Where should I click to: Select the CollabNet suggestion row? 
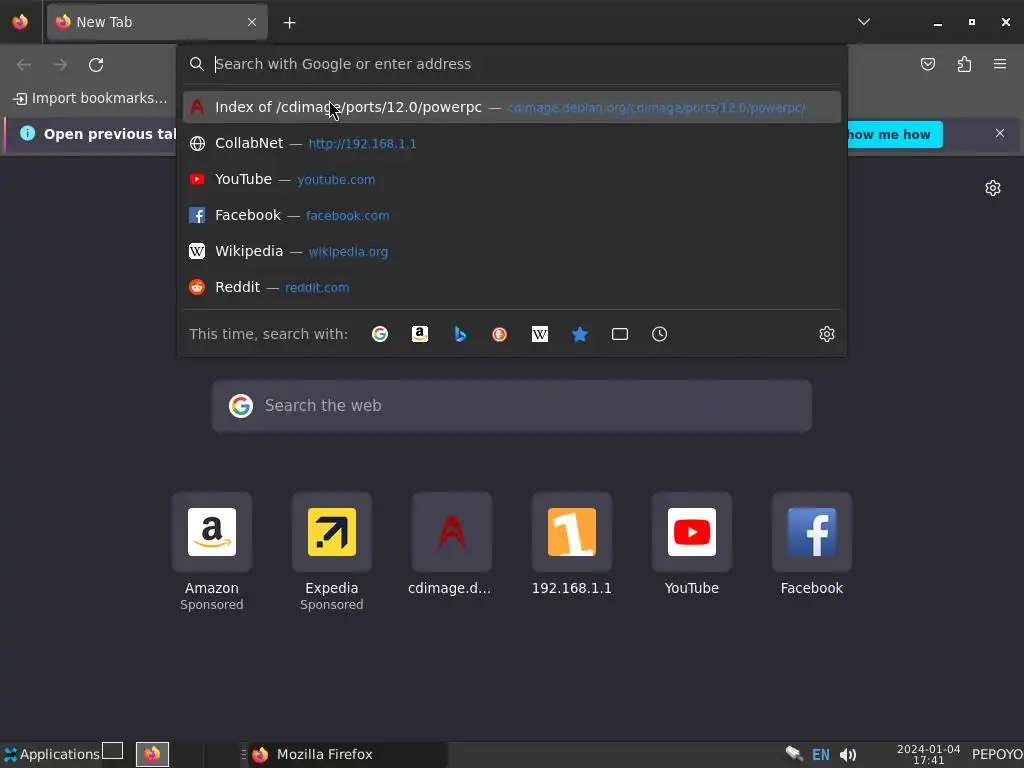pos(512,143)
